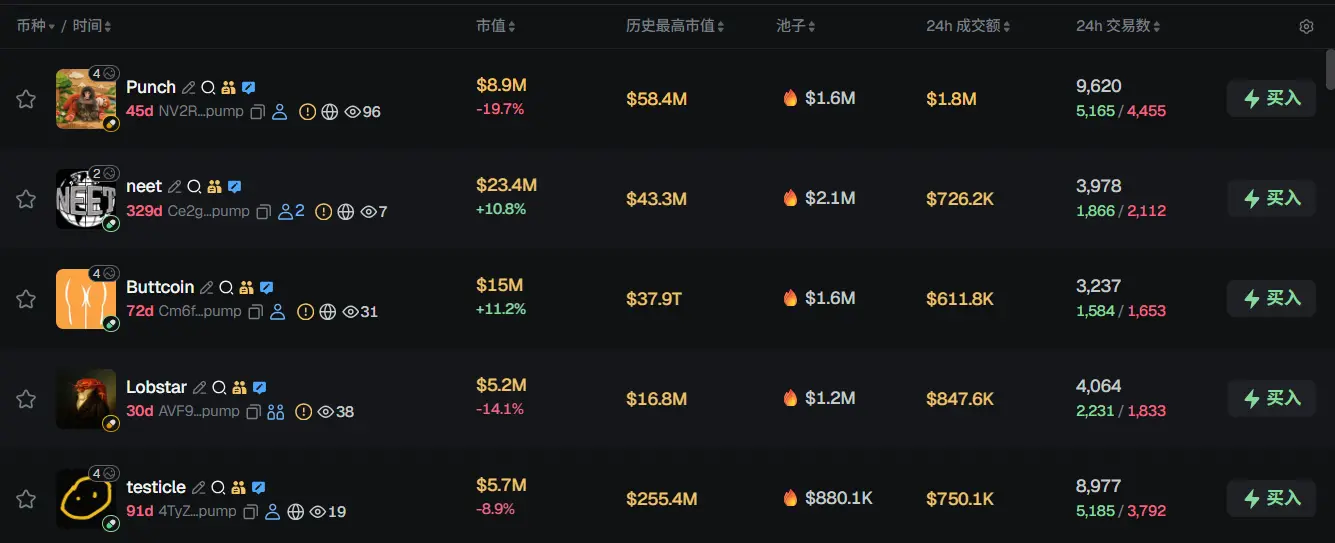Click 买入 button for Punch
1335x543 pixels.
(x=1271, y=98)
